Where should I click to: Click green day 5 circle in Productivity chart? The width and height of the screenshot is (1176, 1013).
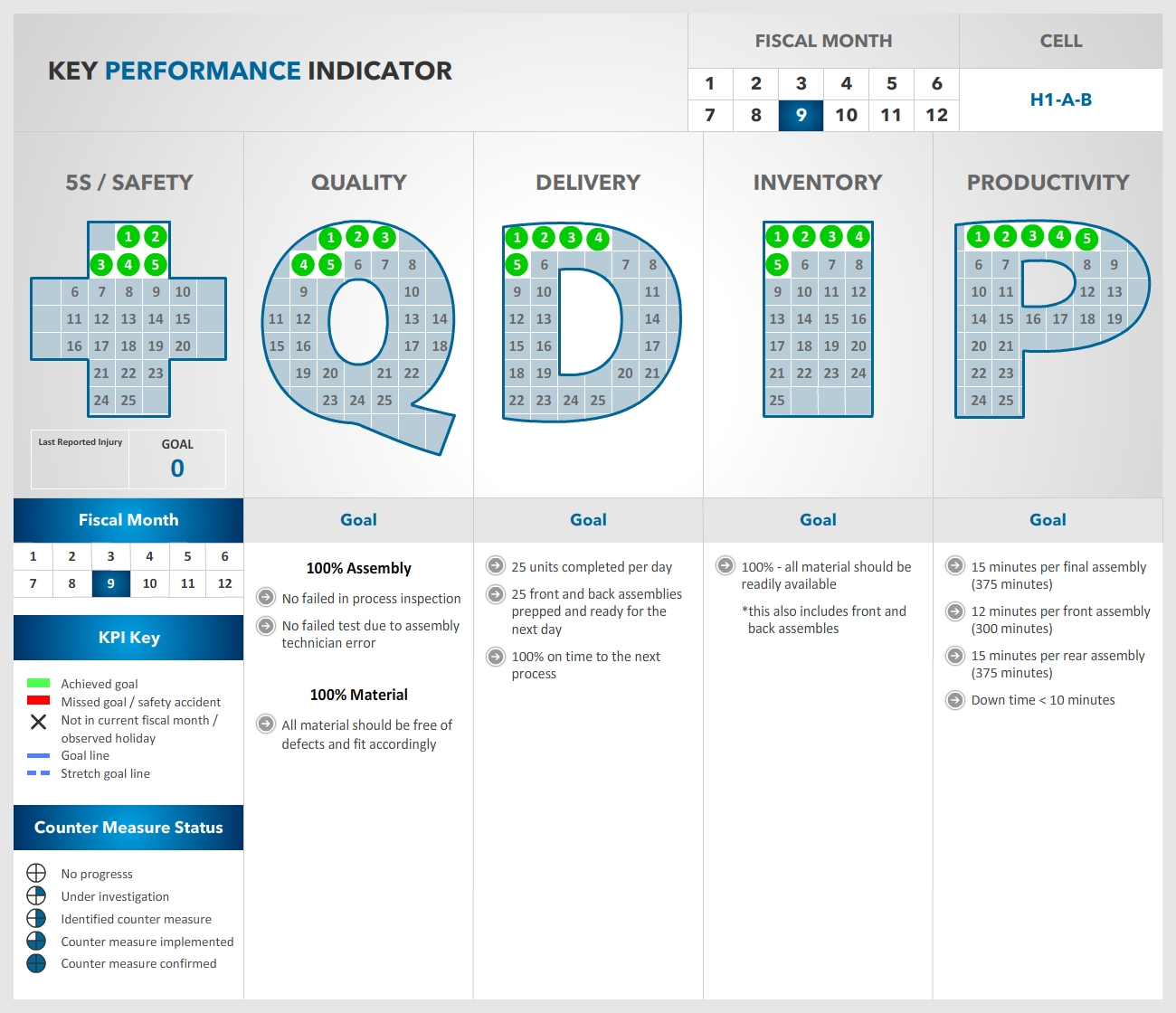click(1086, 239)
